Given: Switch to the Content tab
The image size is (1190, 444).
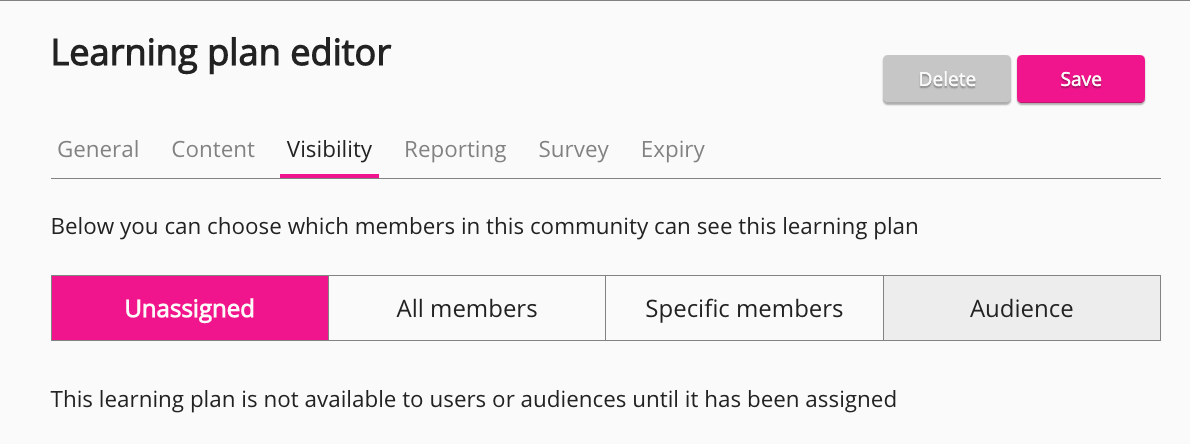Looking at the screenshot, I should (x=213, y=150).
